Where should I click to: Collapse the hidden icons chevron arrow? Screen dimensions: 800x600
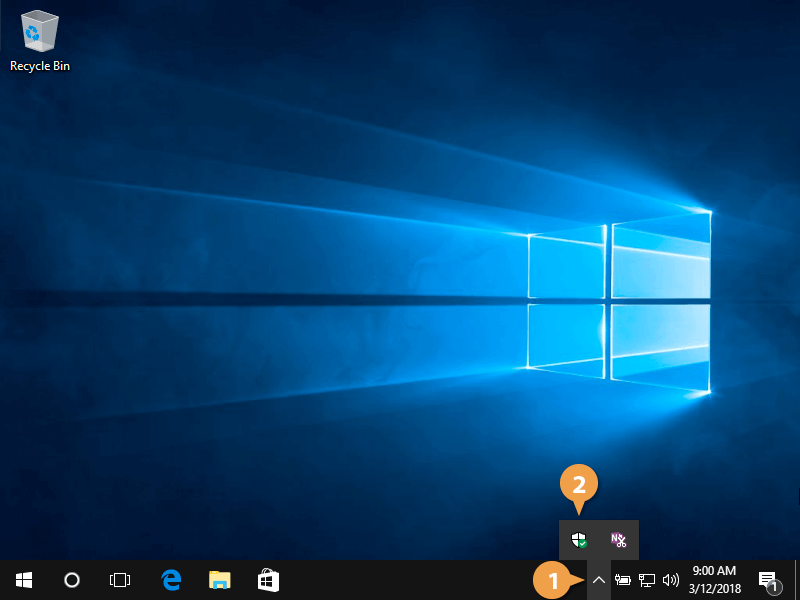click(598, 579)
